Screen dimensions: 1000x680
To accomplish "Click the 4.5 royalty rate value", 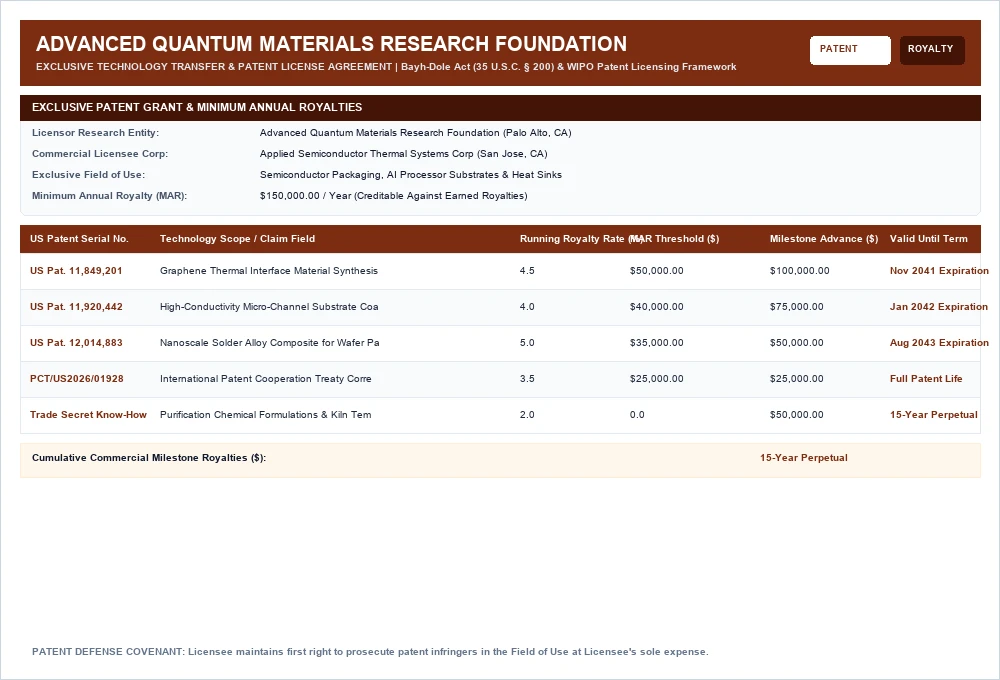I will tap(527, 271).
